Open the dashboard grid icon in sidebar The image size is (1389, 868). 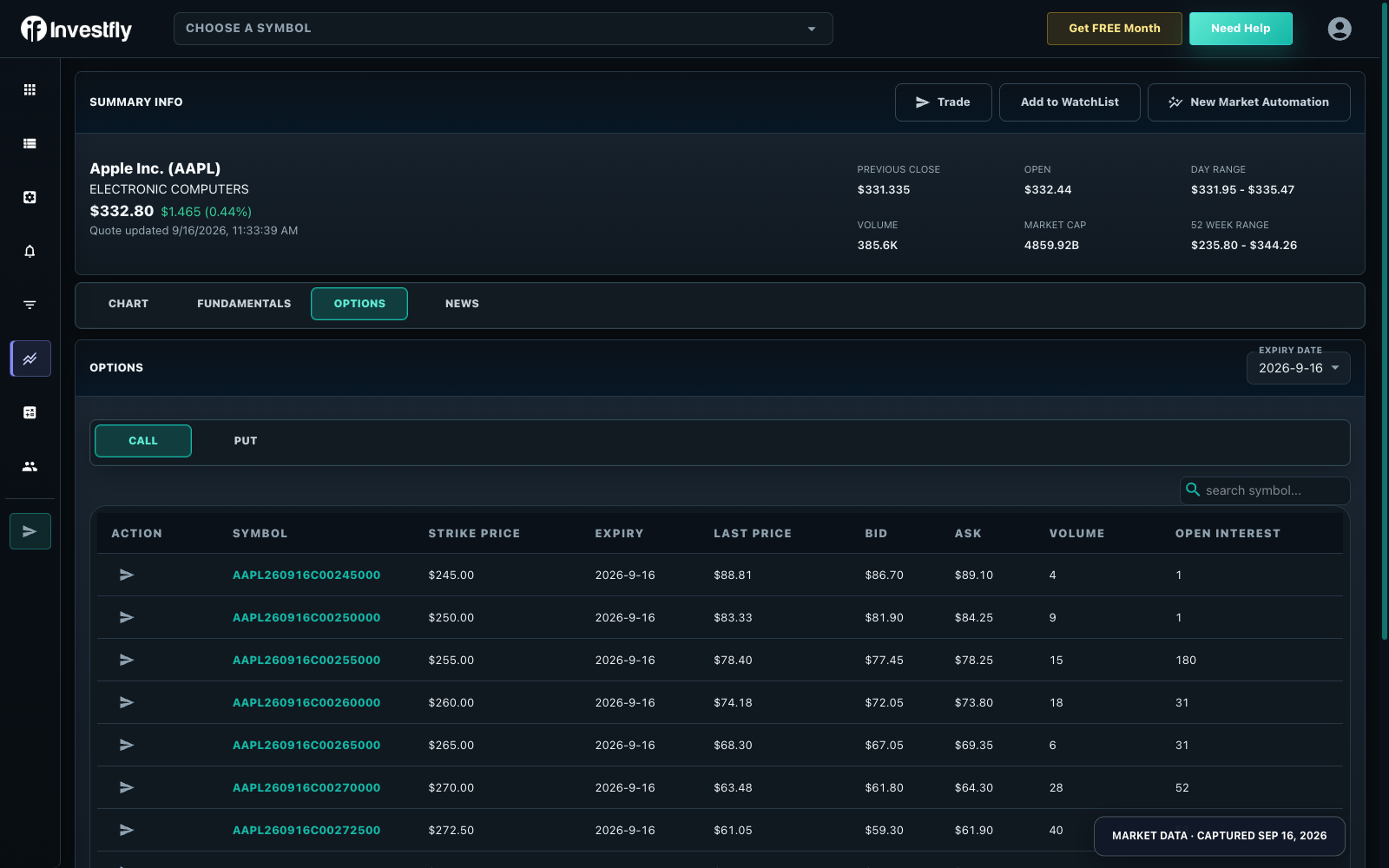click(x=30, y=89)
